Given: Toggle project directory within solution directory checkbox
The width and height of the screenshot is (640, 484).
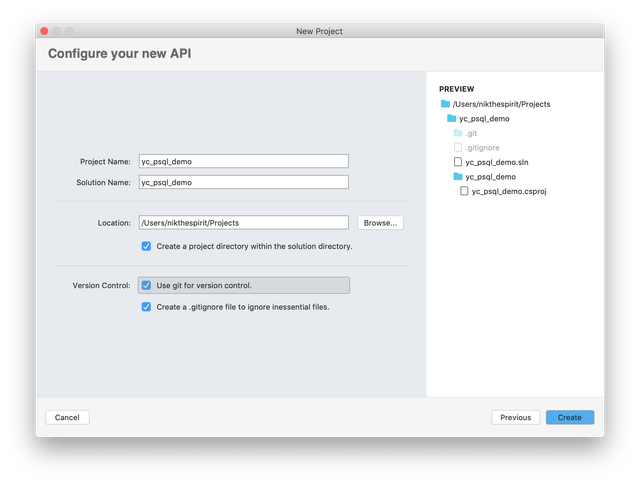Looking at the screenshot, I should tap(146, 246).
